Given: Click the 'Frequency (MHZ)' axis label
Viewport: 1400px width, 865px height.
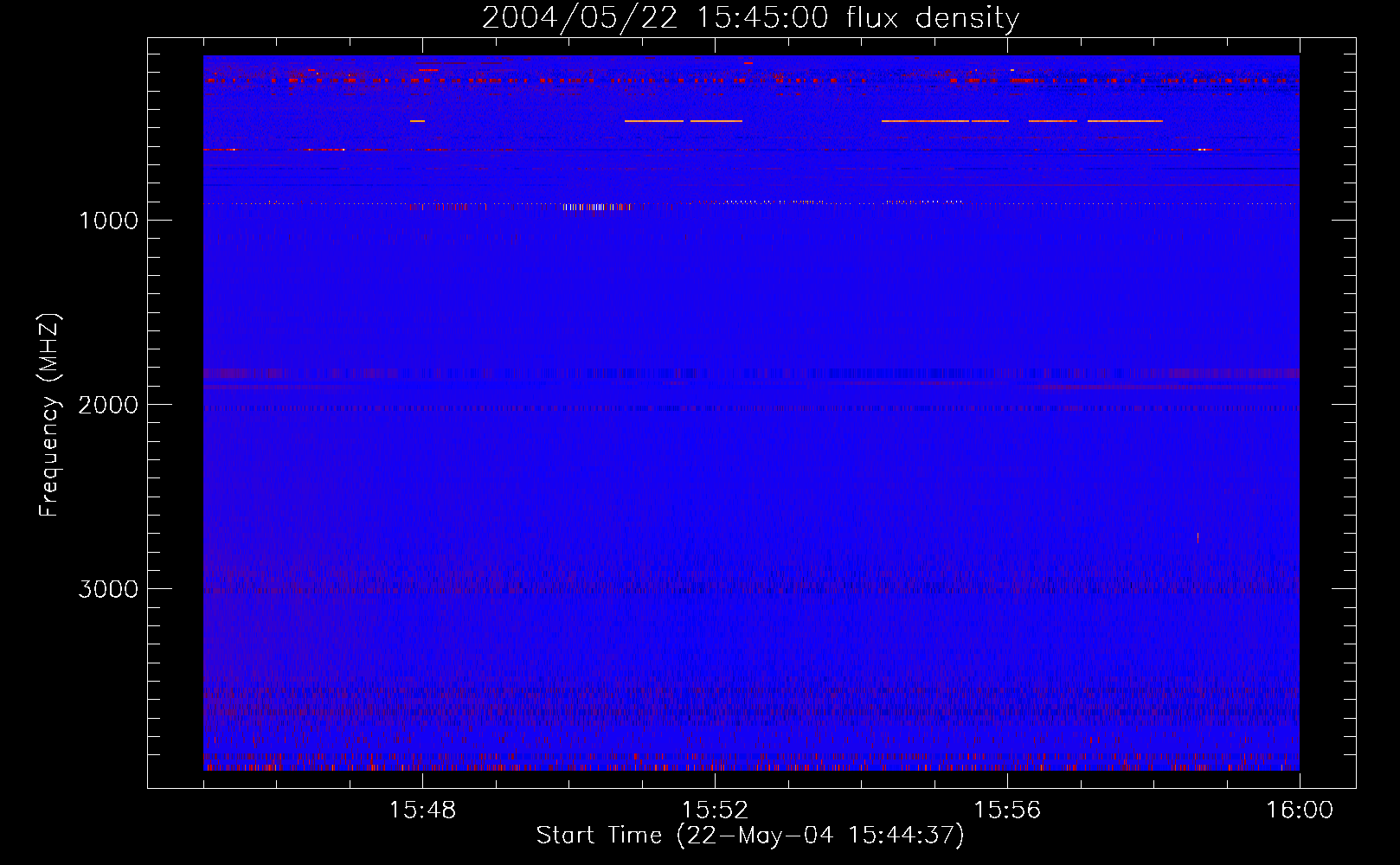Looking at the screenshot, I should [49, 415].
